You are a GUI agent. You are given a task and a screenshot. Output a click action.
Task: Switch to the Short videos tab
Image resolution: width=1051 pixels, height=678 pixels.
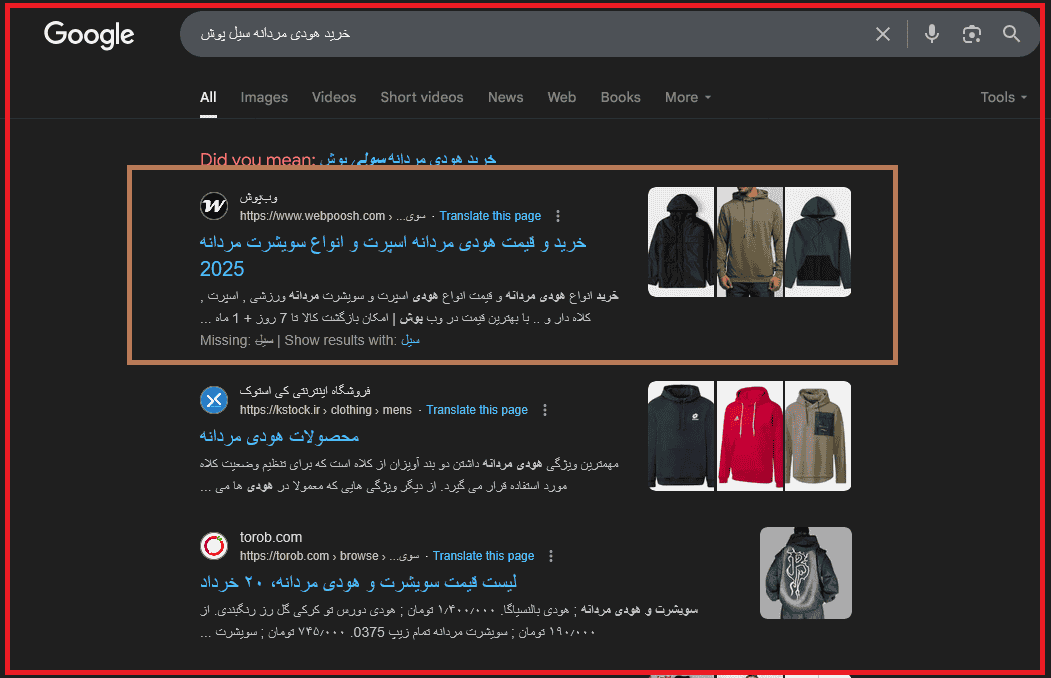coord(421,97)
